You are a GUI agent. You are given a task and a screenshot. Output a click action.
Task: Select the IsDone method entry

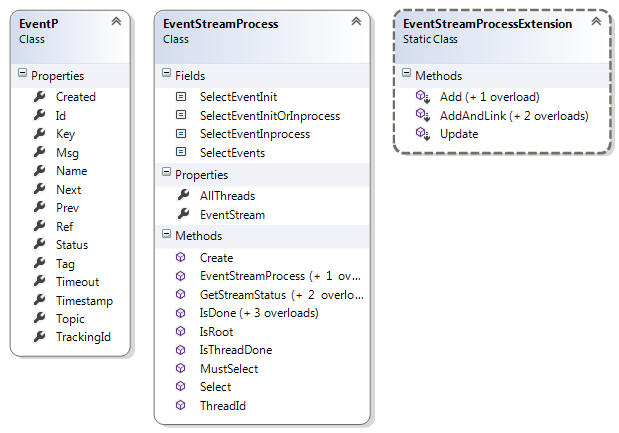coord(259,313)
